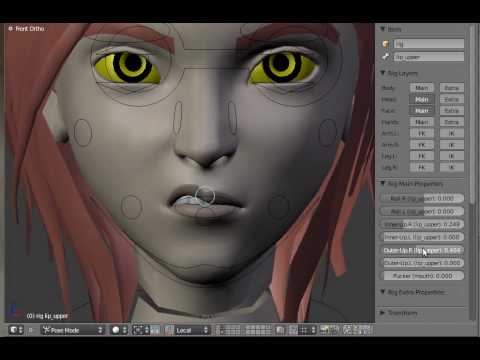
Task: Click the lip_upper bone name field
Action: click(x=429, y=57)
